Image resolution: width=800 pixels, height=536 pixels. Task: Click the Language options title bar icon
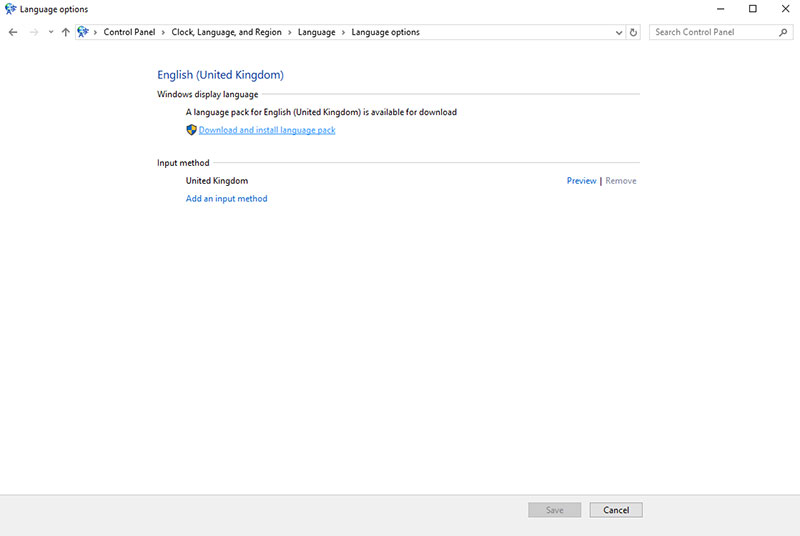click(10, 9)
